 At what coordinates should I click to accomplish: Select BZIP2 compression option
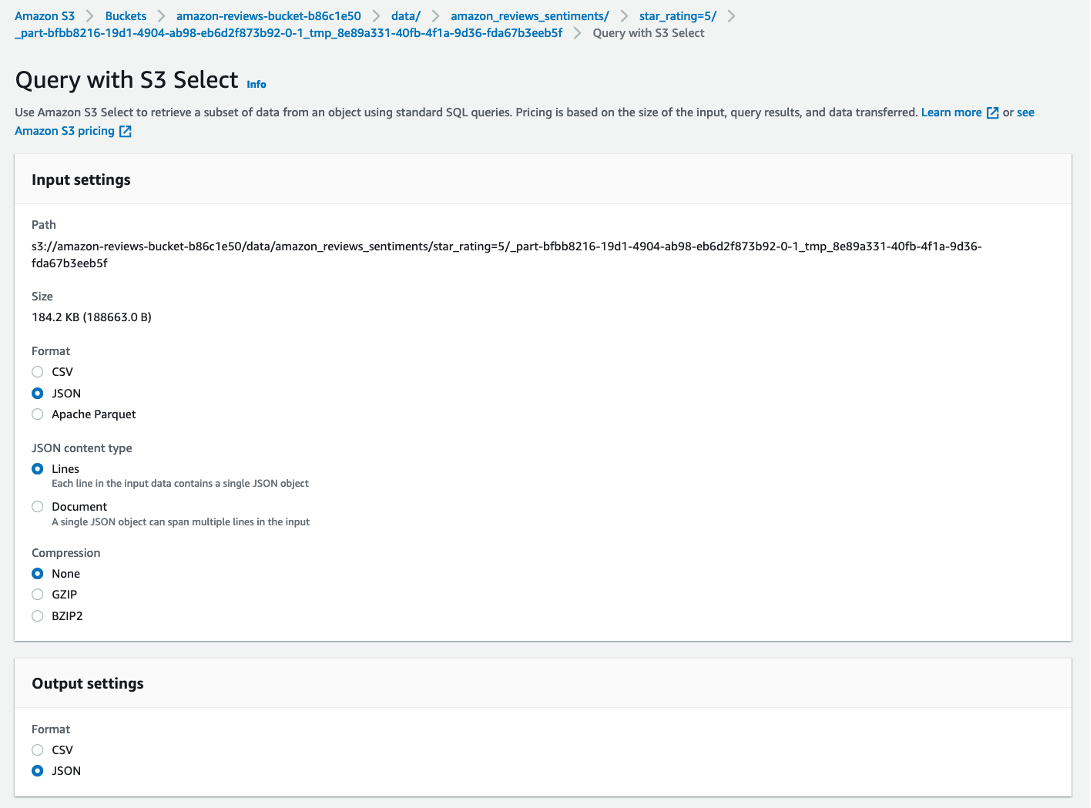coord(38,616)
